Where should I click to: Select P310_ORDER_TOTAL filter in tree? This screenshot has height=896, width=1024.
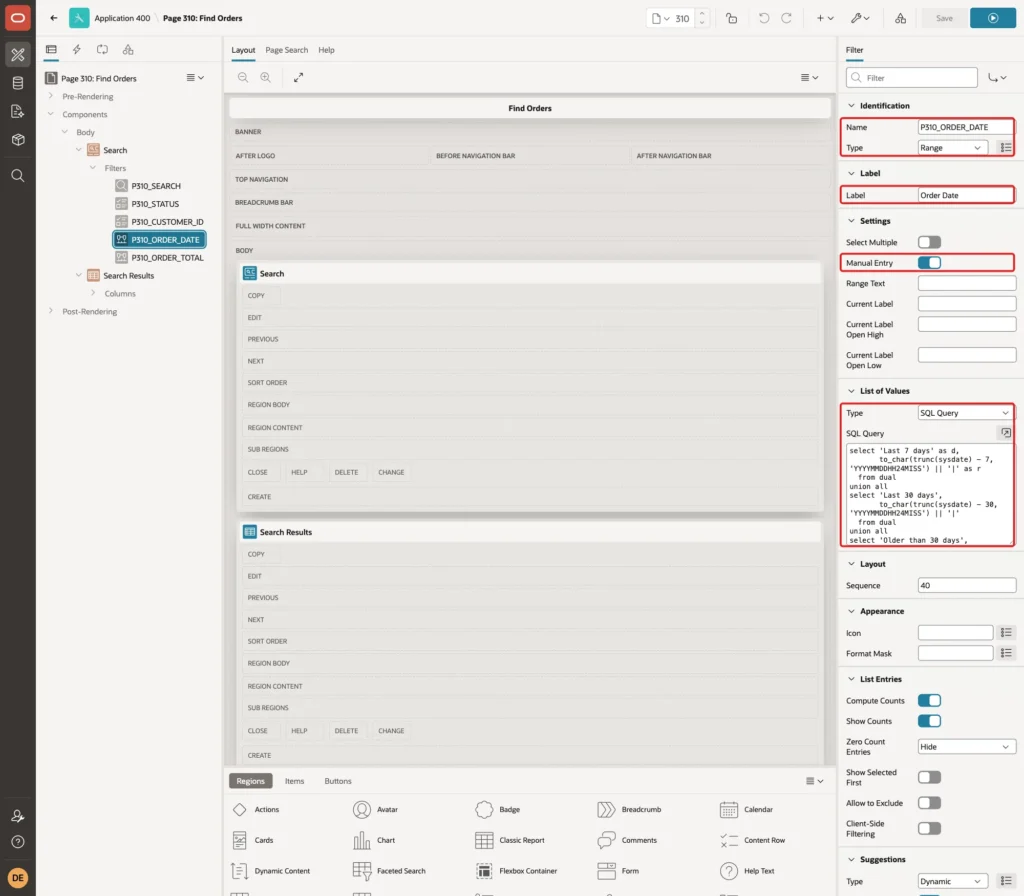pos(167,257)
